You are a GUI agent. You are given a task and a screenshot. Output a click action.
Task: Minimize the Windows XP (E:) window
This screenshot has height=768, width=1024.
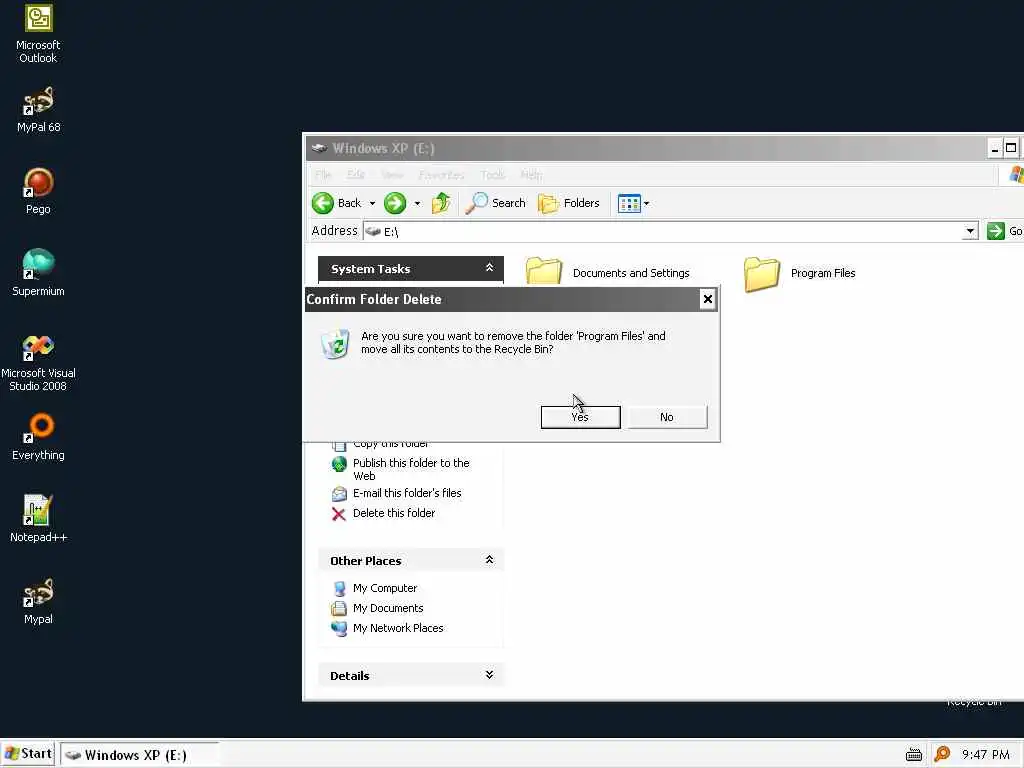995,148
